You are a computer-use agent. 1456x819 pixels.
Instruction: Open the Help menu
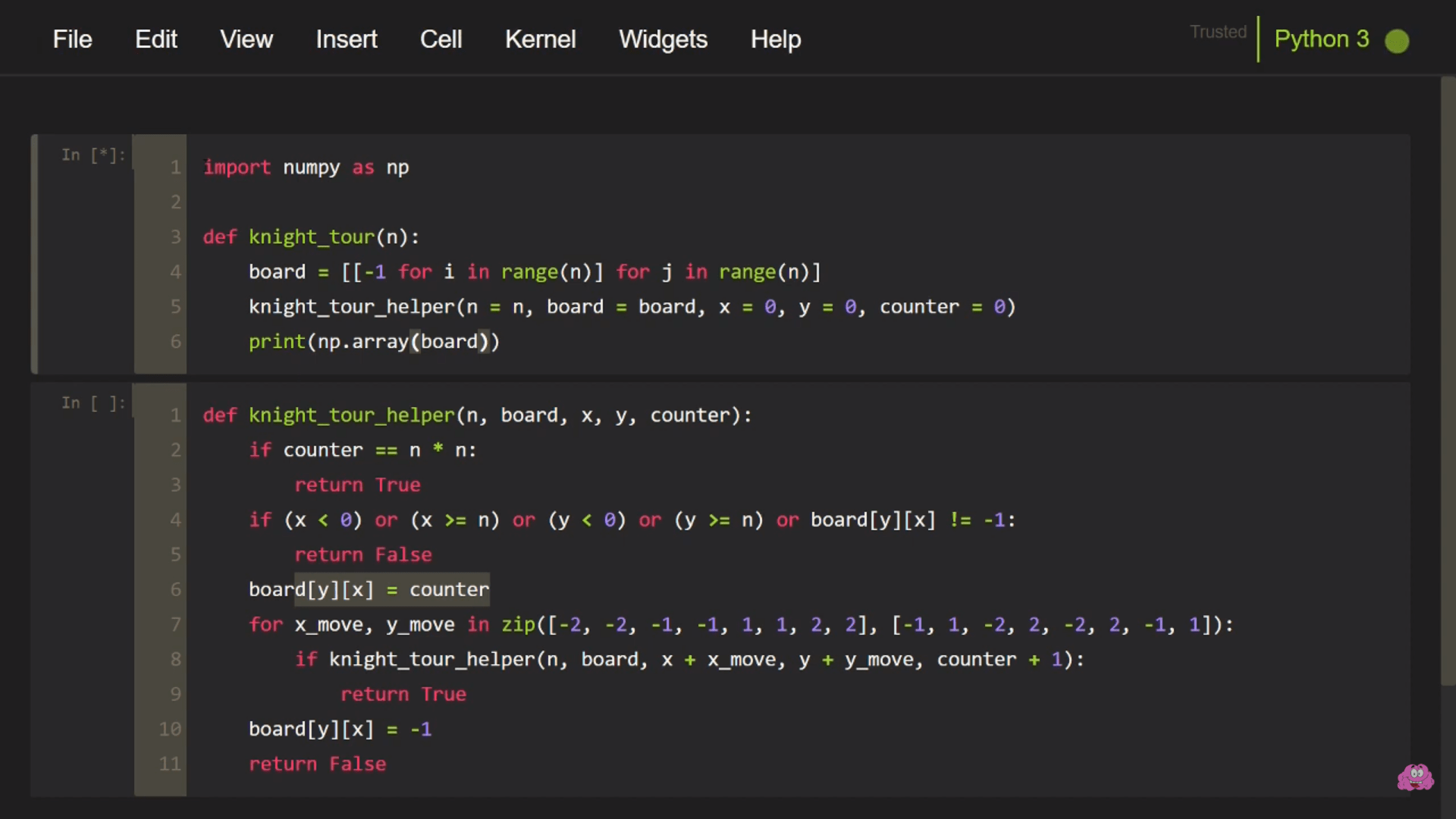click(x=775, y=39)
